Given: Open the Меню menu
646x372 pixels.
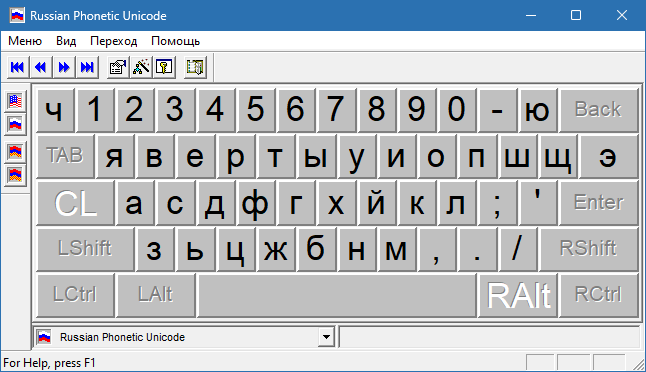Looking at the screenshot, I should click(x=25, y=41).
